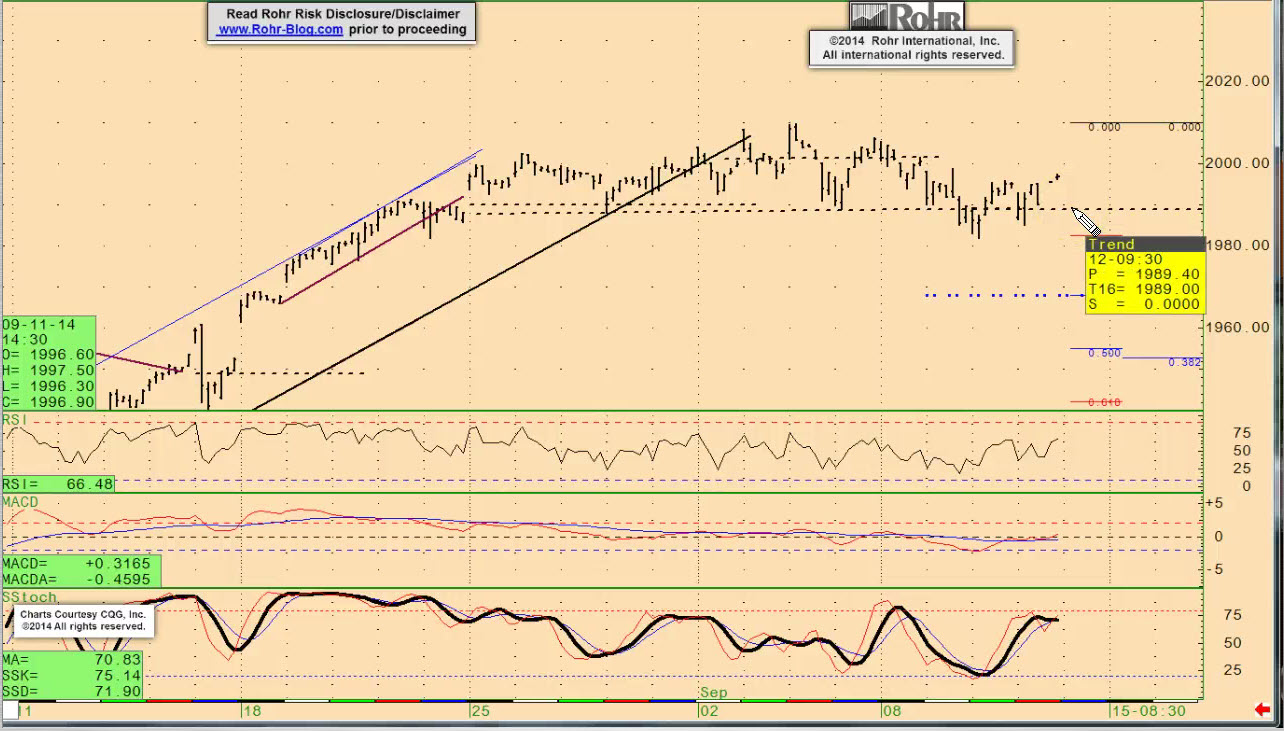This screenshot has width=1284, height=731.
Task: Click the Charts Courtesy CQG notice
Action: (83, 620)
